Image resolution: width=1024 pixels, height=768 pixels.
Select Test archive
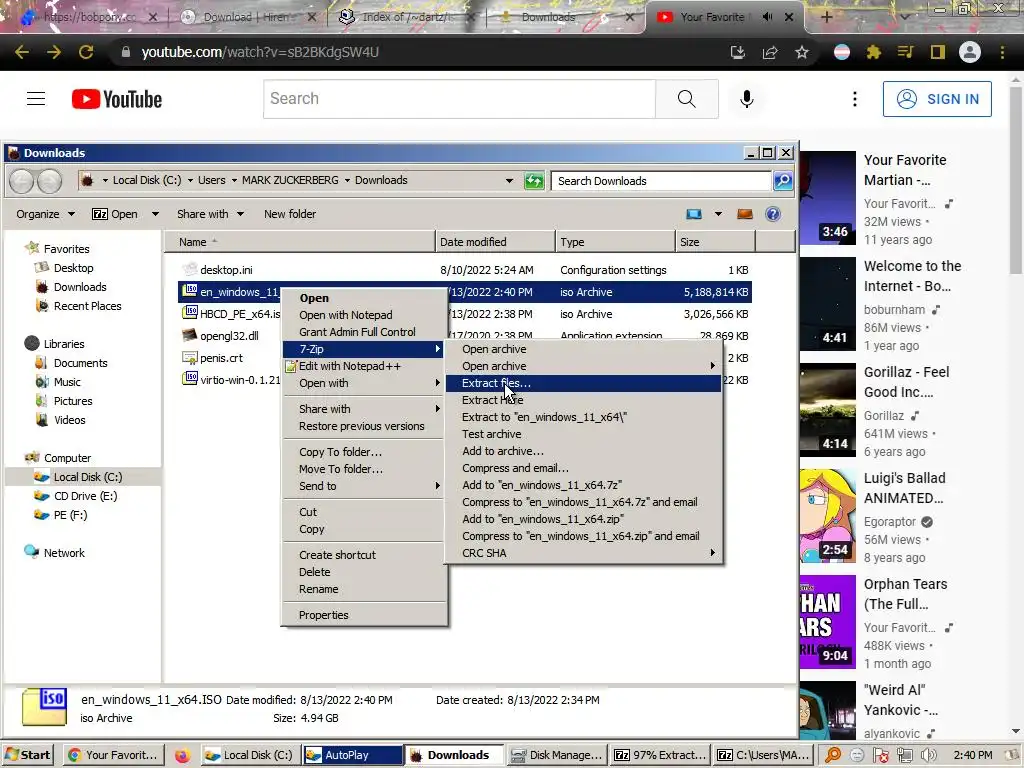(x=583, y=434)
